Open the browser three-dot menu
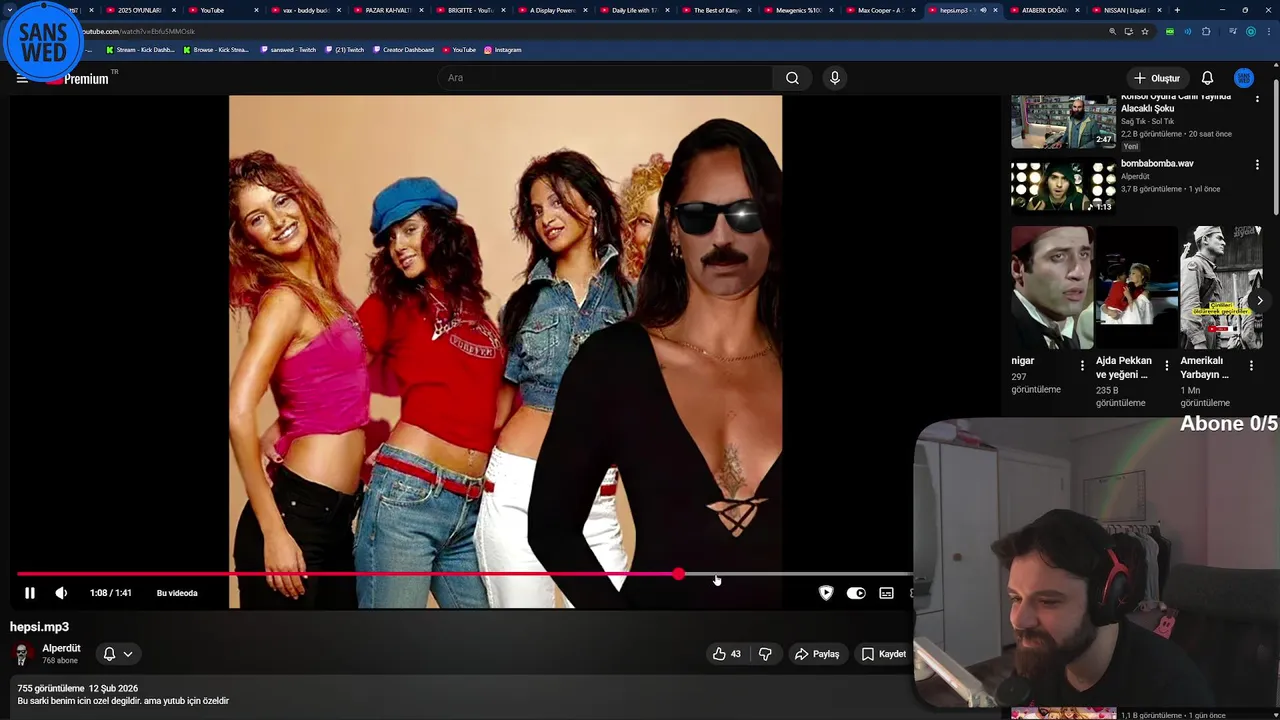This screenshot has width=1280, height=720. [x=1269, y=31]
